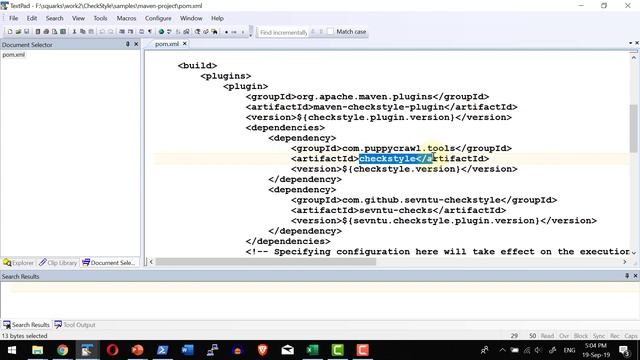
Task: Click the Read status bar indicator
Action: point(547,336)
